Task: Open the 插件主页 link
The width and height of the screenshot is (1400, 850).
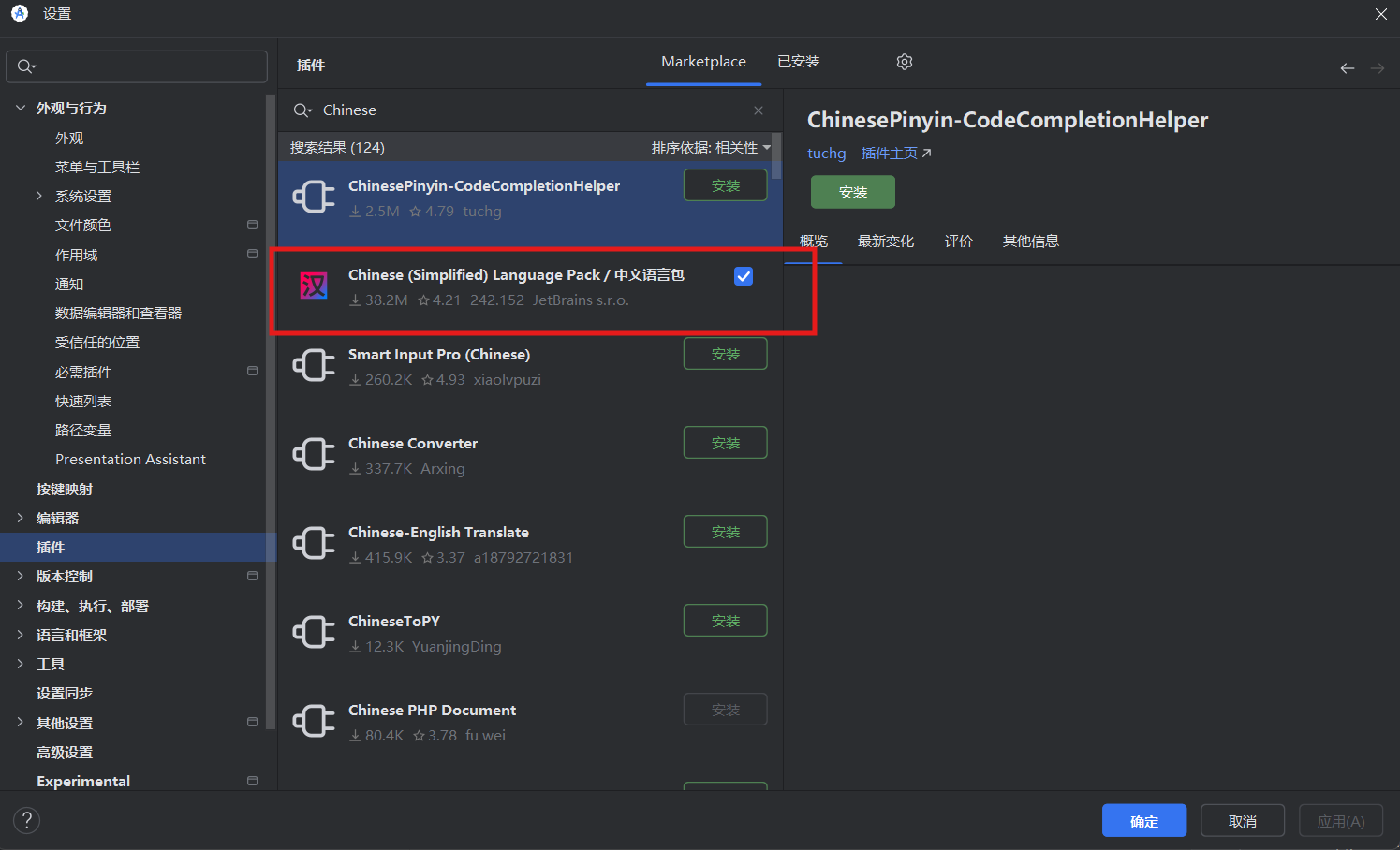Action: click(x=896, y=154)
